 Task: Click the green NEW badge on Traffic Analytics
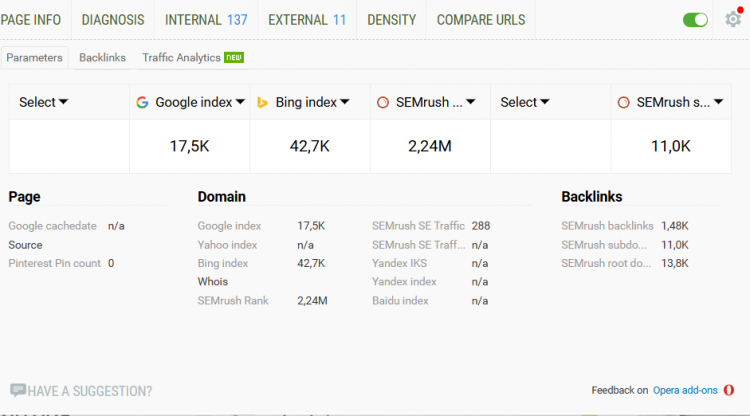[234, 58]
